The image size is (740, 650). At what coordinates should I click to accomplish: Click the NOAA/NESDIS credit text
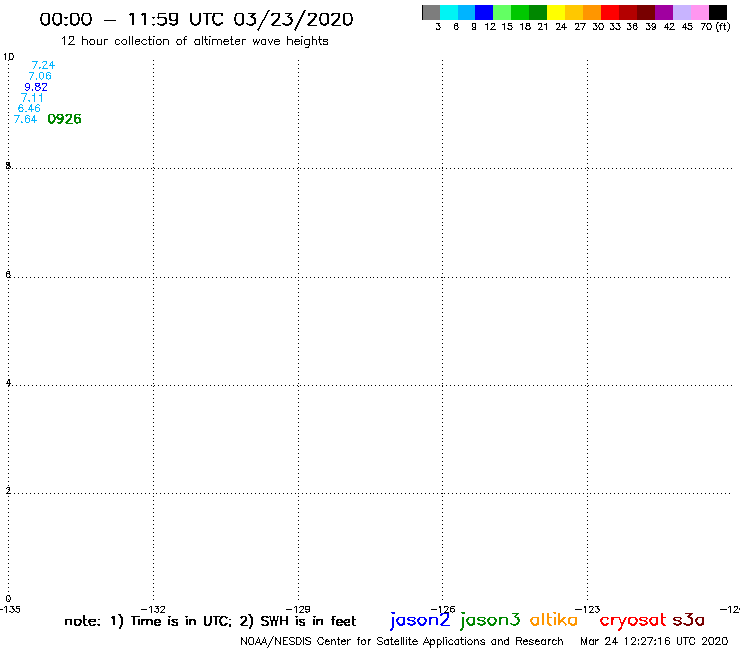point(402,641)
